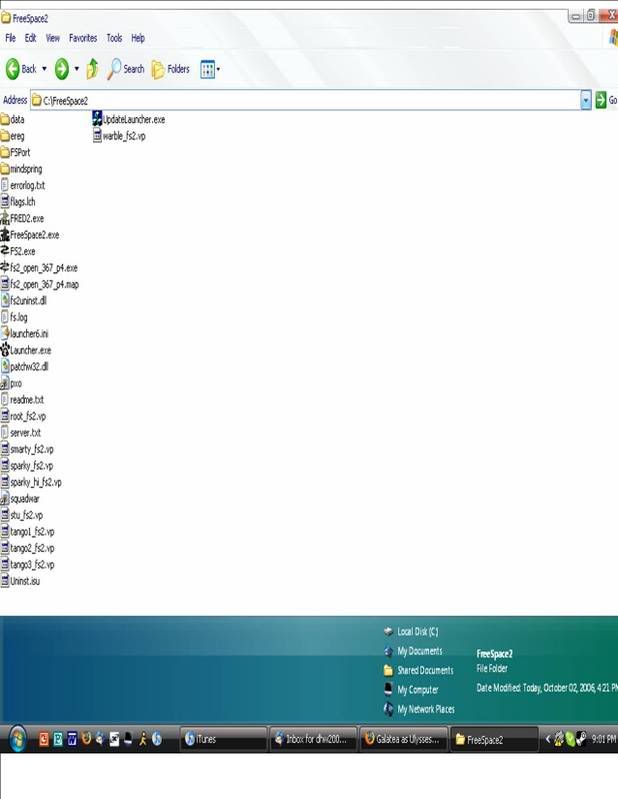Select tango2_fs2.vp file
The height and width of the screenshot is (799, 618).
28,548
